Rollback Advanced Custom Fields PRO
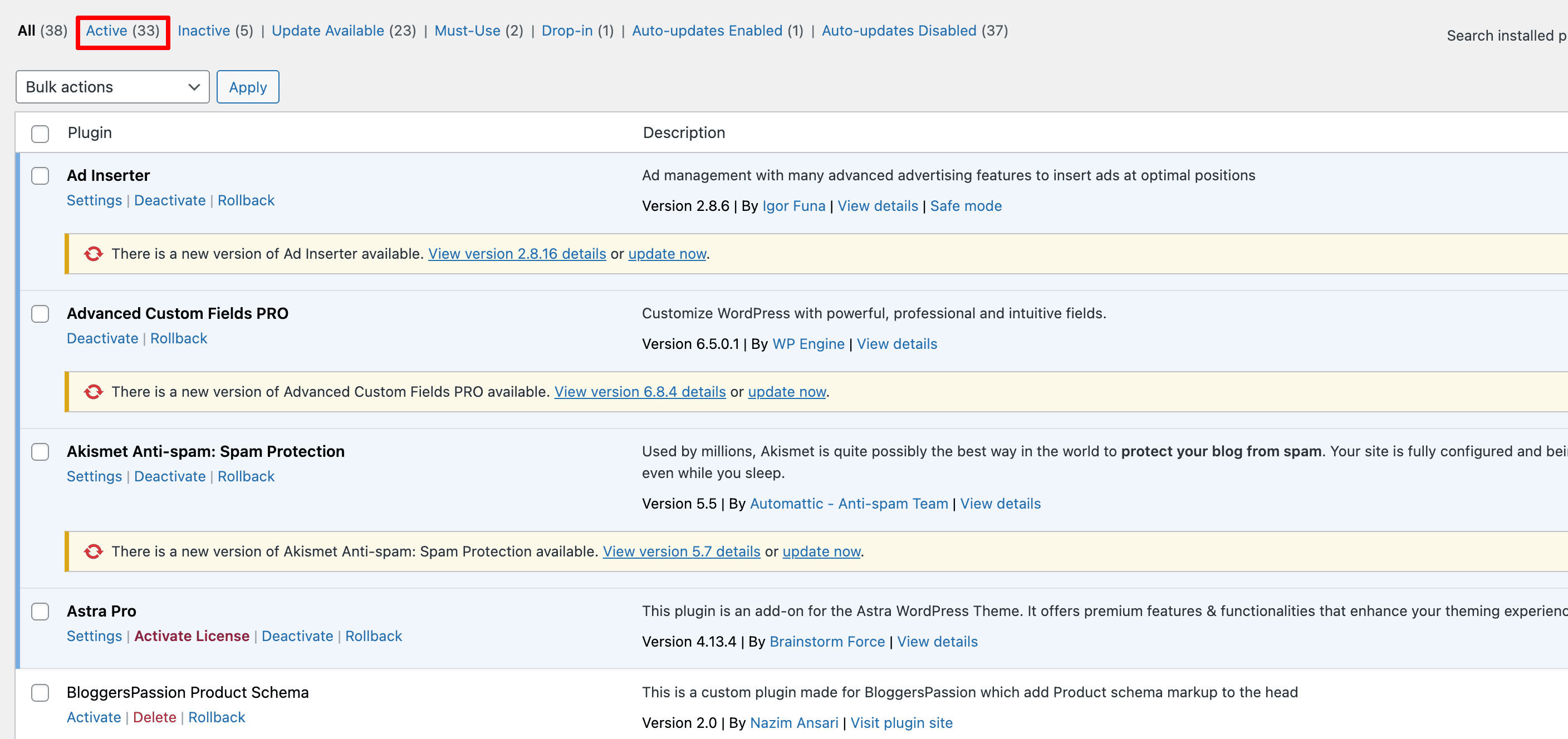This screenshot has height=739, width=1568. click(178, 339)
